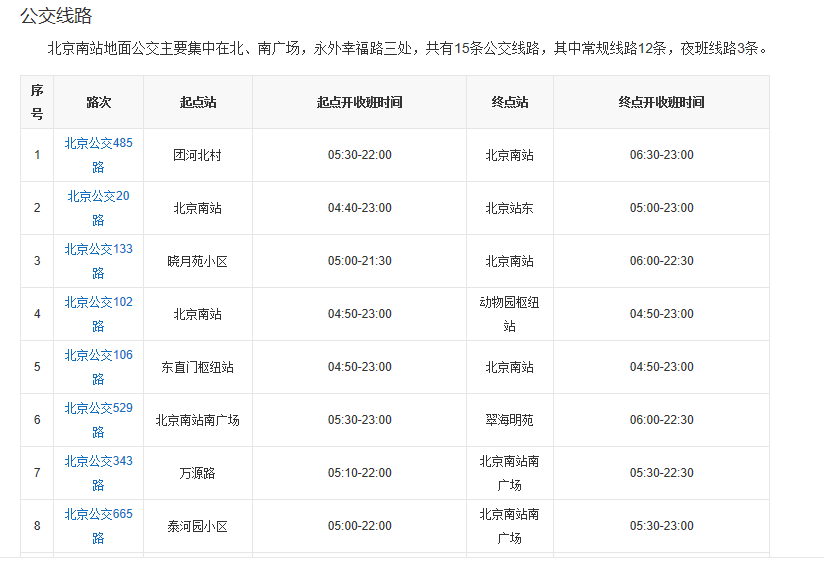Open the 北京公交665路 link
This screenshot has height=562, width=824.
click(98, 526)
